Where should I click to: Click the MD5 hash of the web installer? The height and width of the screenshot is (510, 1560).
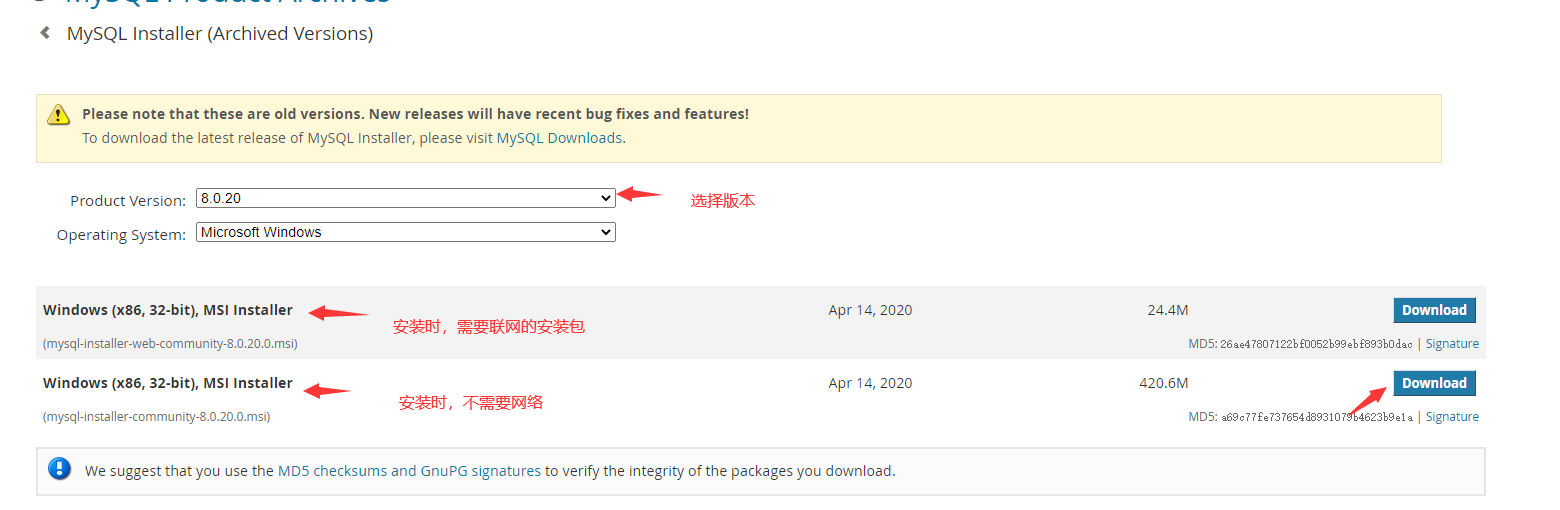coord(1316,344)
